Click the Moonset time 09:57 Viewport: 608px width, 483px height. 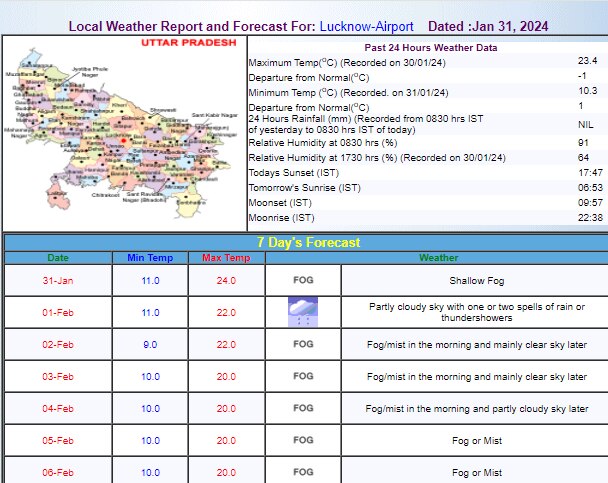tap(590, 203)
